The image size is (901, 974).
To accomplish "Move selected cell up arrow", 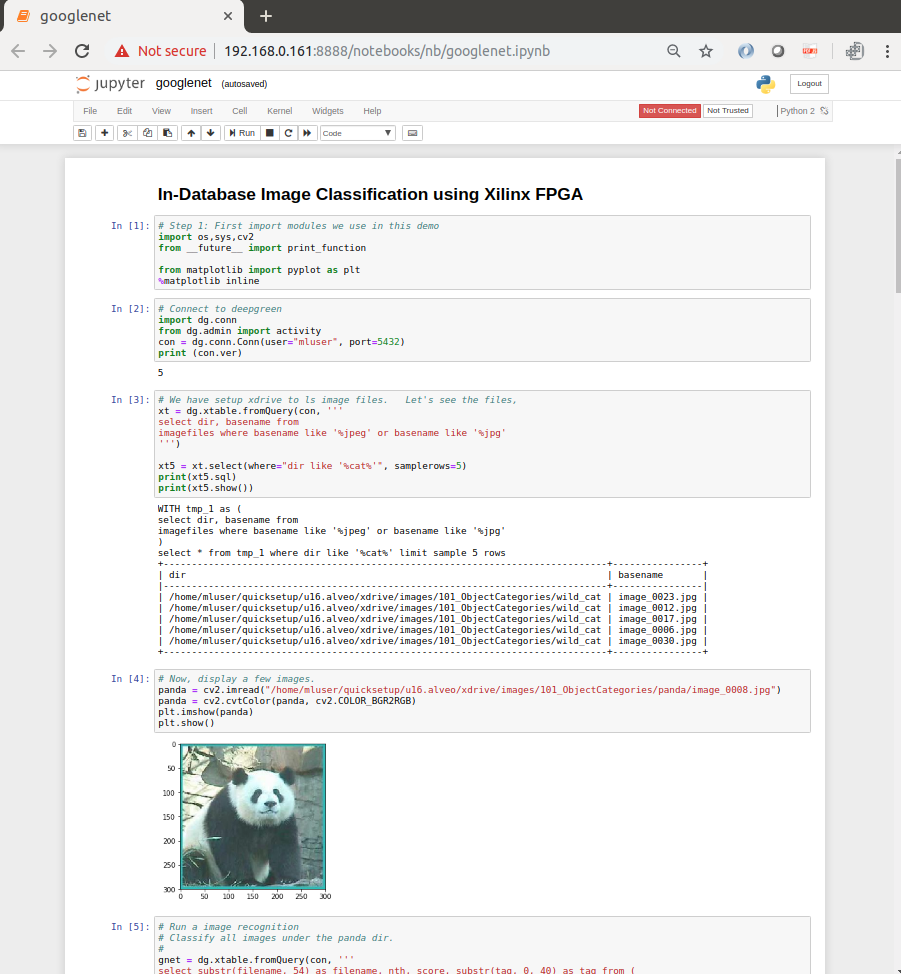I will click(191, 133).
